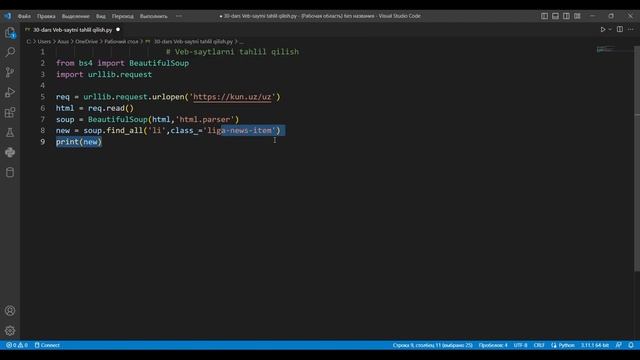640x360 pixels.
Task: Click 'req.read()' on line 6
Action: pos(111,108)
